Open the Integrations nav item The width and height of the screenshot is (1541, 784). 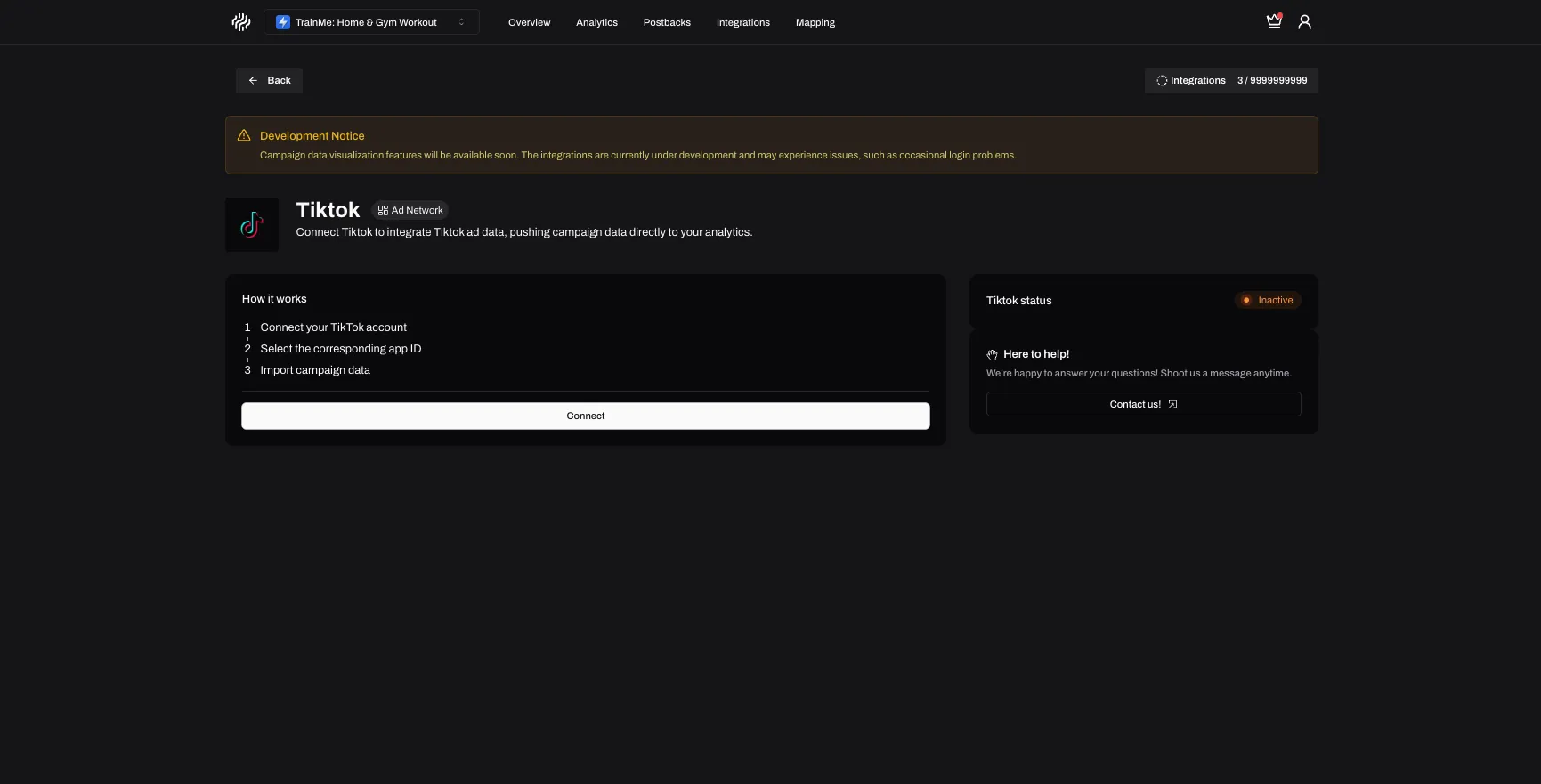pos(742,22)
